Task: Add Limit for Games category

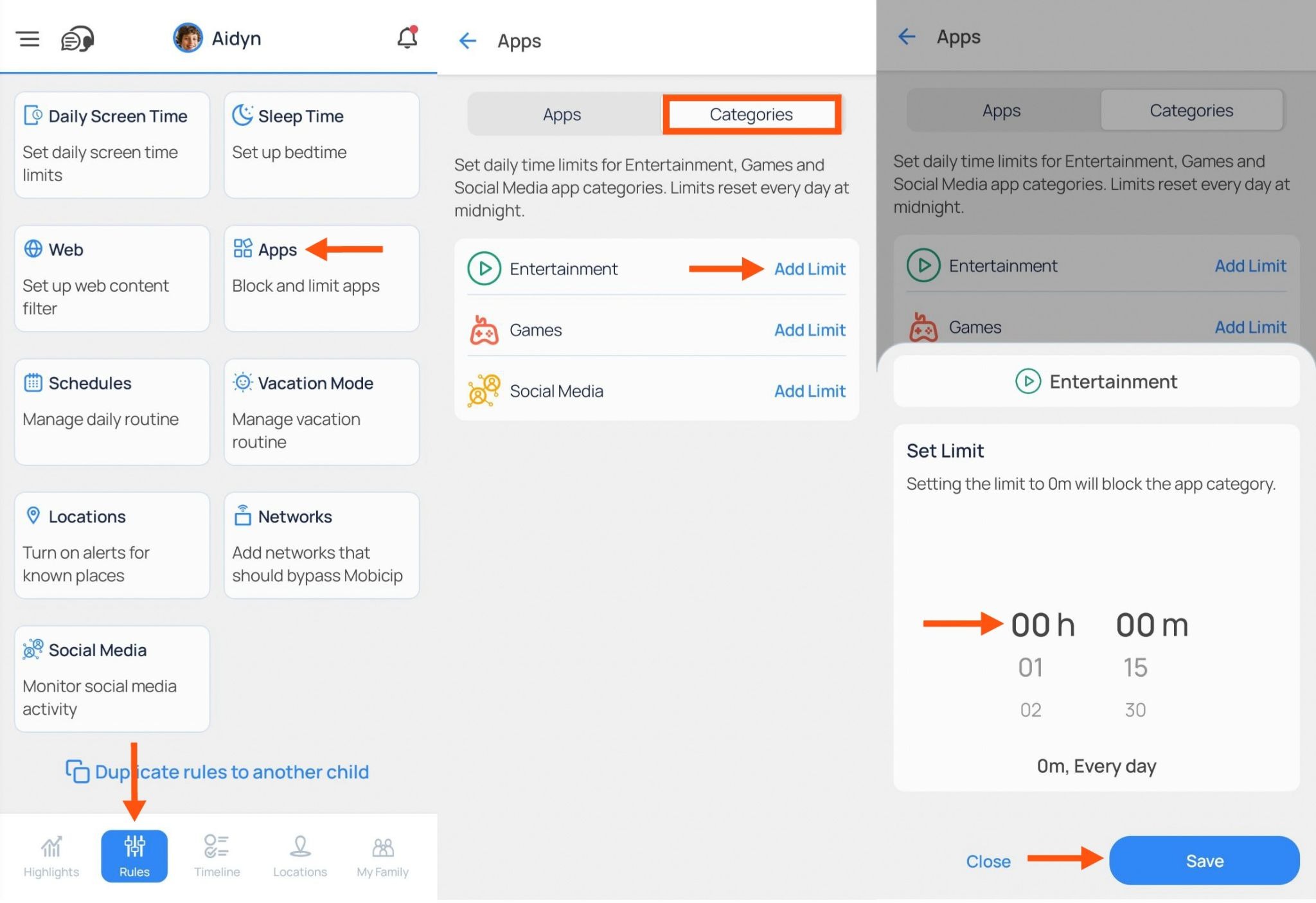Action: (810, 330)
